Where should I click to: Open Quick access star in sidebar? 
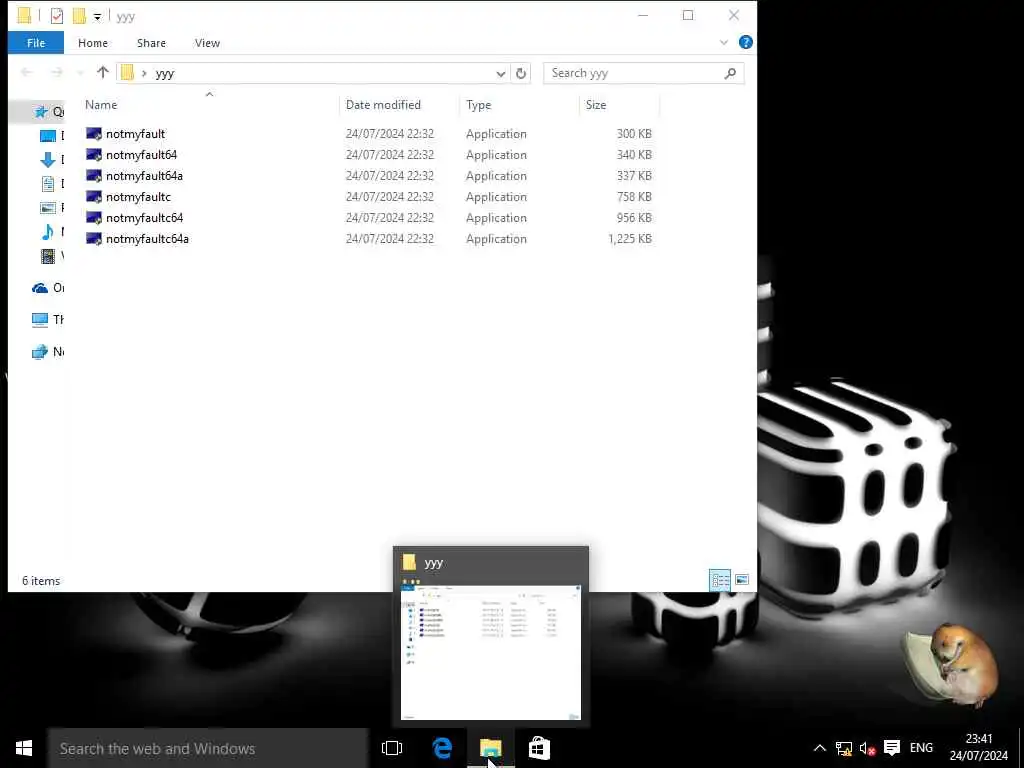[41, 112]
